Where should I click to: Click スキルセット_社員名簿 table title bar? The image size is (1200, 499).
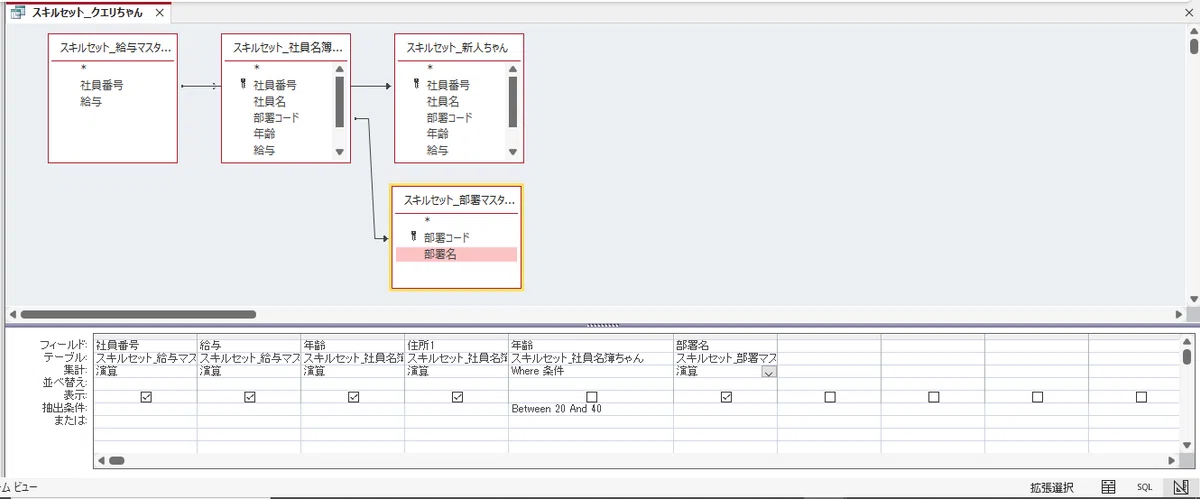[x=286, y=47]
